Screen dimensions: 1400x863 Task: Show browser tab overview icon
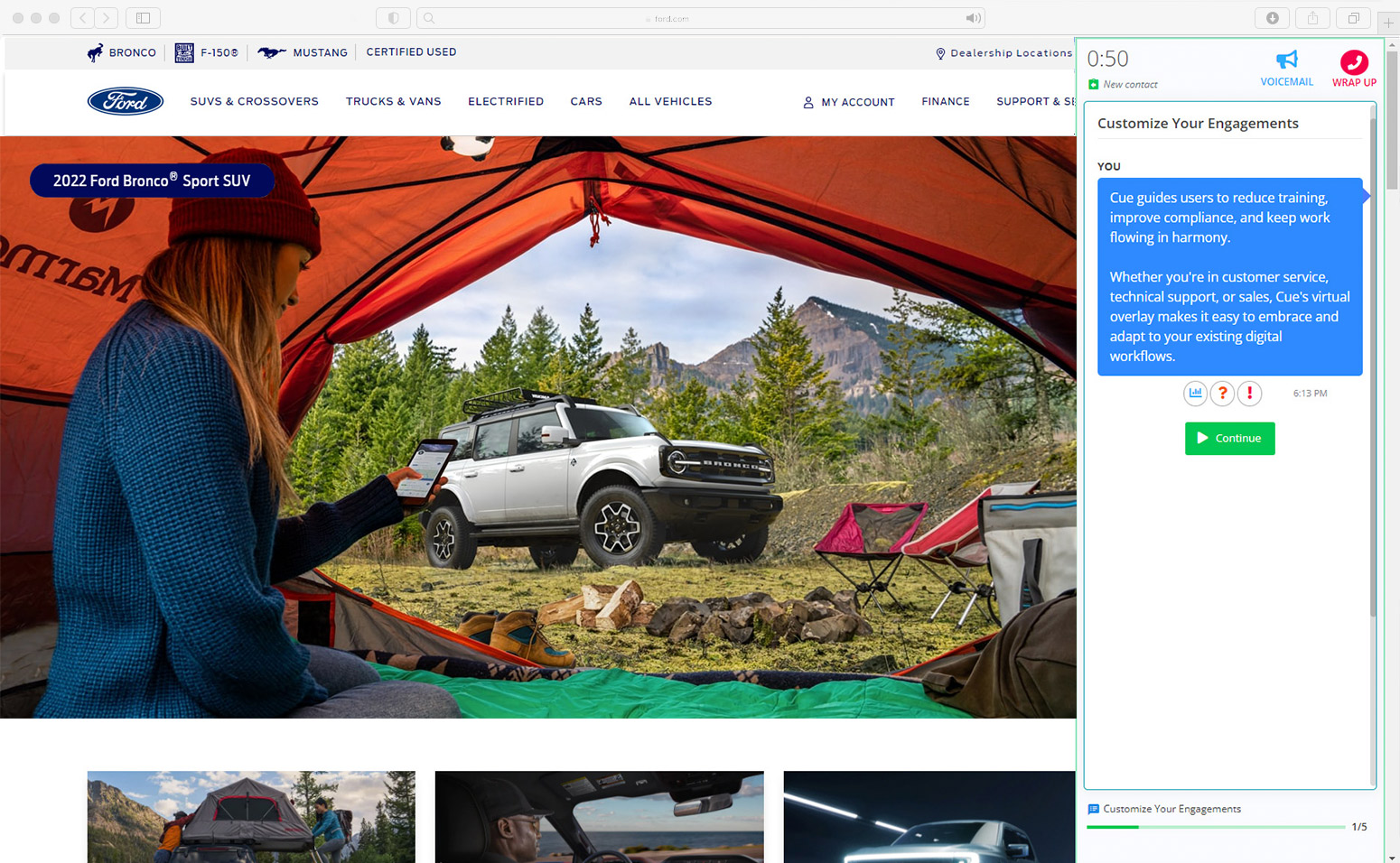pos(1353,18)
